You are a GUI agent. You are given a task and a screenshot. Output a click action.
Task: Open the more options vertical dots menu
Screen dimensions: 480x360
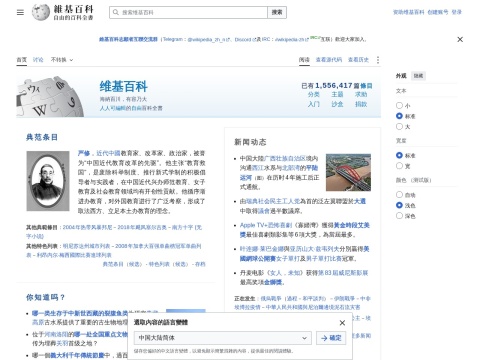point(378,60)
